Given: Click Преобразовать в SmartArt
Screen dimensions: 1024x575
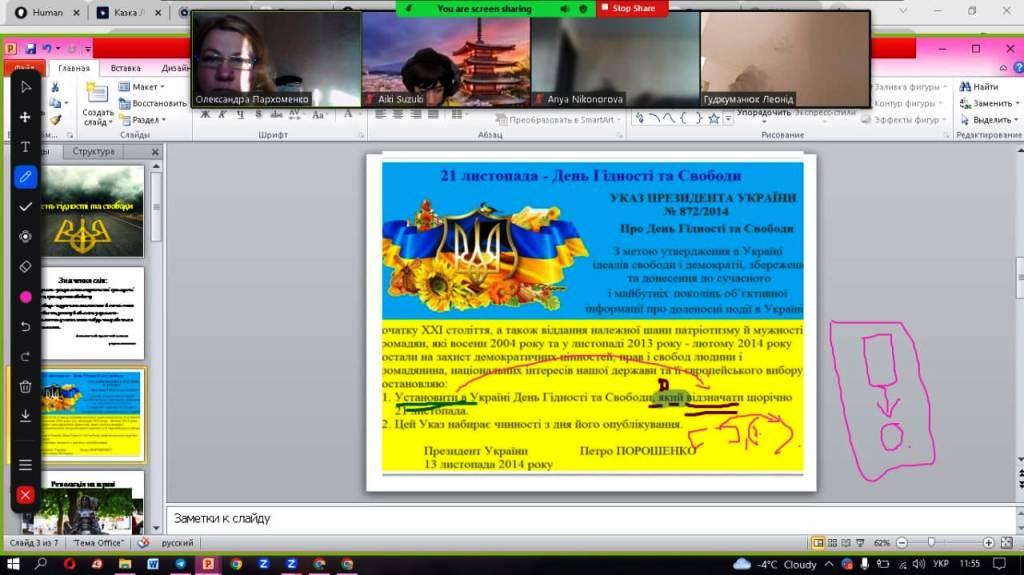Looking at the screenshot, I should coord(559,120).
